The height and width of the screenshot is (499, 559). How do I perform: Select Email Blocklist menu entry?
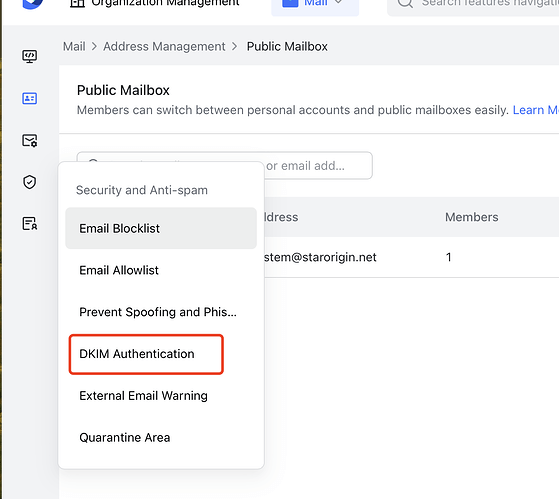tap(161, 228)
